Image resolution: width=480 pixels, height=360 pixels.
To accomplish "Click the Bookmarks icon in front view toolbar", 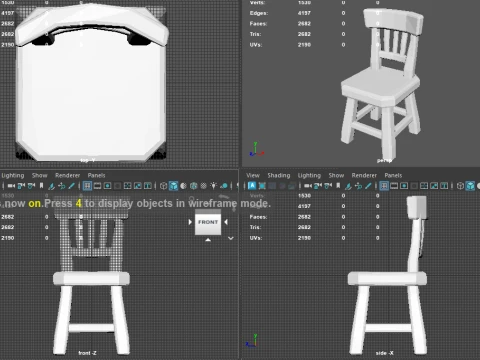I will (41, 186).
